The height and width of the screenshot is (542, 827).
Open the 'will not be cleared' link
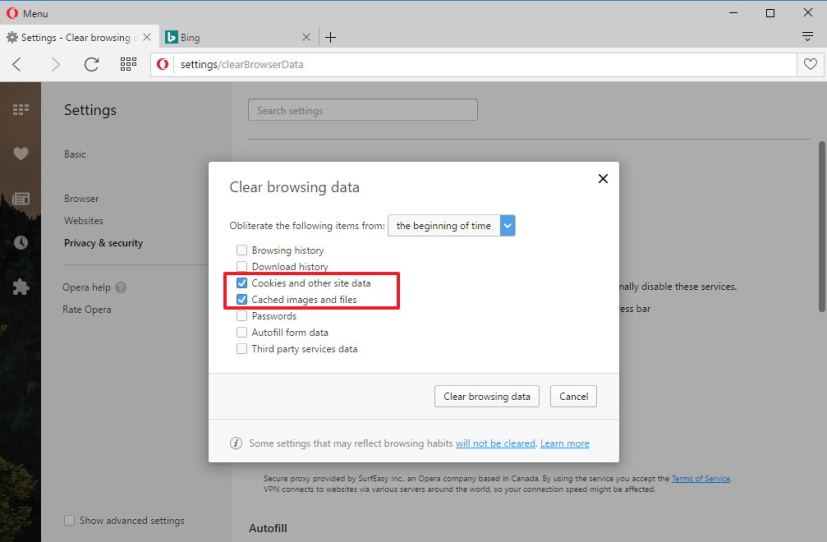(495, 443)
